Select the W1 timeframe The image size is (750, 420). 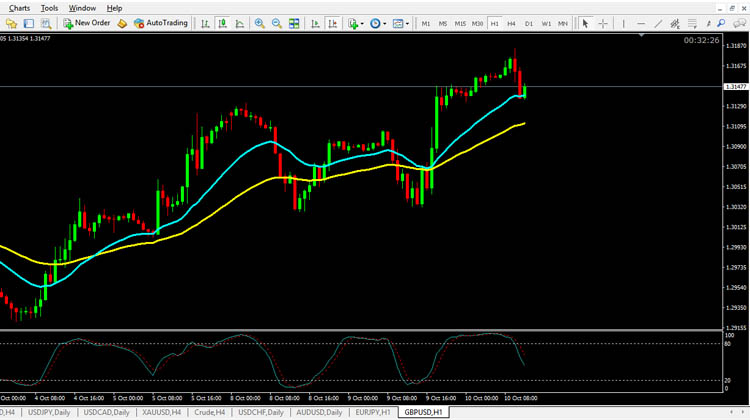[x=546, y=23]
